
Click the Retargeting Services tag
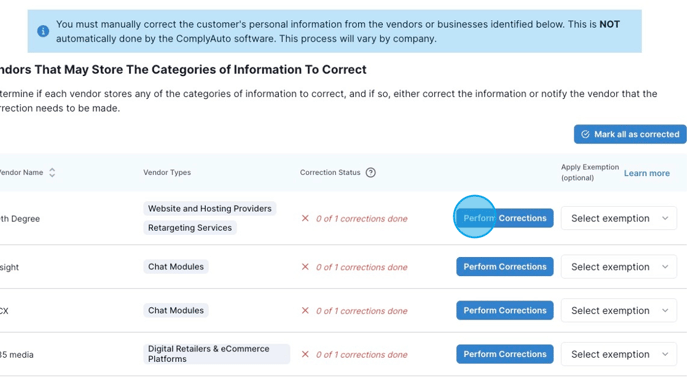(x=190, y=228)
